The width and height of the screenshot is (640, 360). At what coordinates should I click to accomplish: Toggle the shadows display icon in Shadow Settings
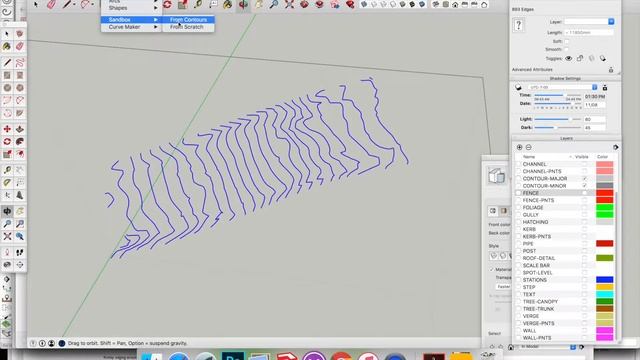tap(518, 87)
